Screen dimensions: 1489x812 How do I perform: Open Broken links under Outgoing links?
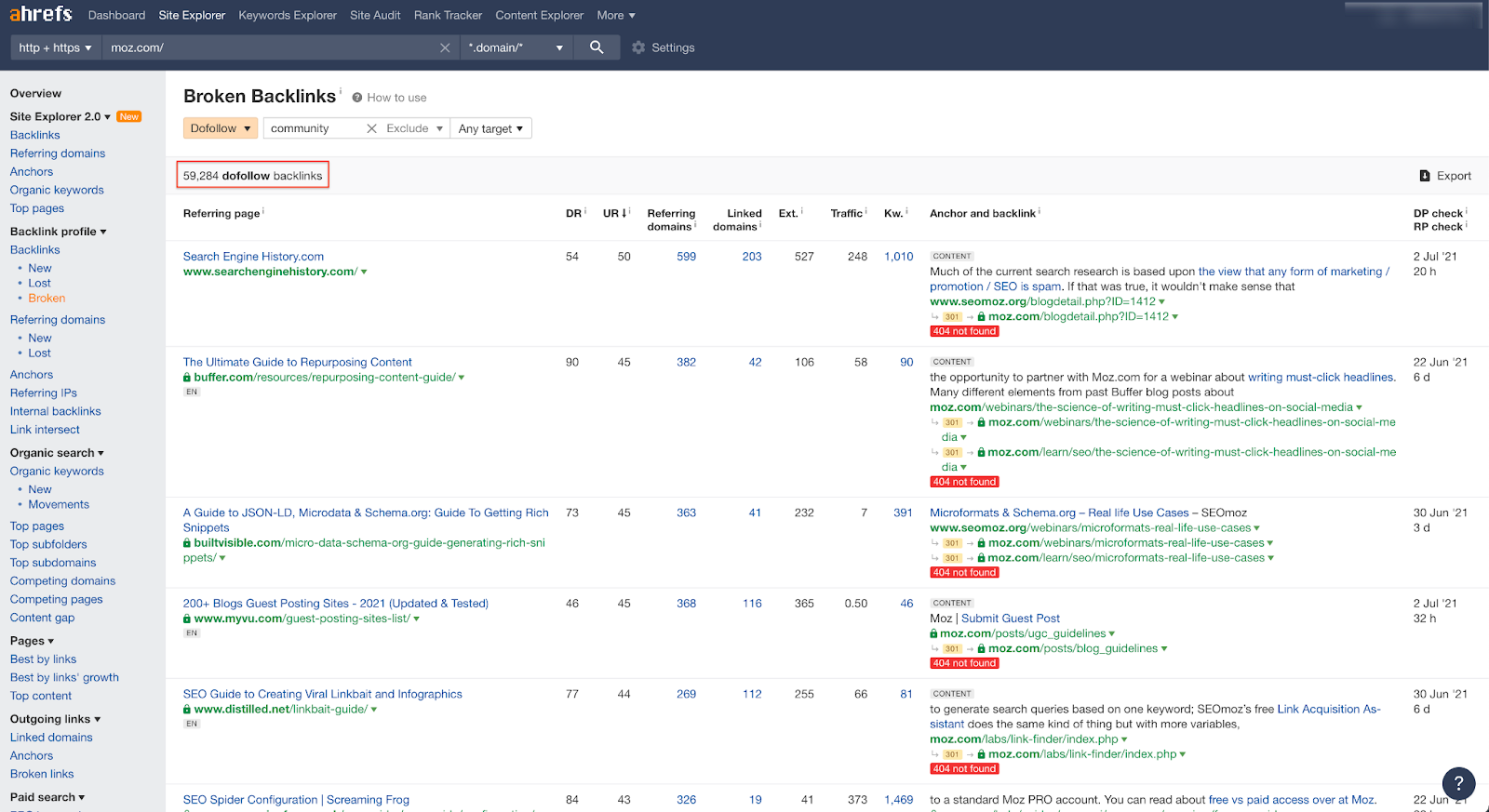click(42, 774)
